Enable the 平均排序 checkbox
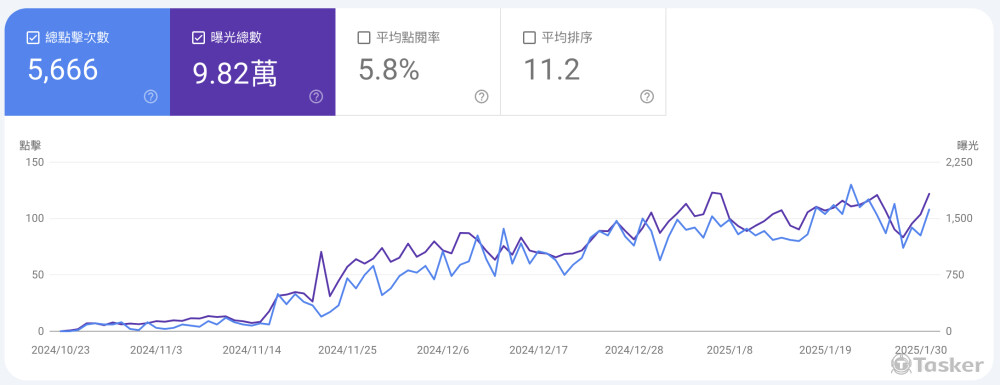This screenshot has width=1000, height=385. pos(529,38)
